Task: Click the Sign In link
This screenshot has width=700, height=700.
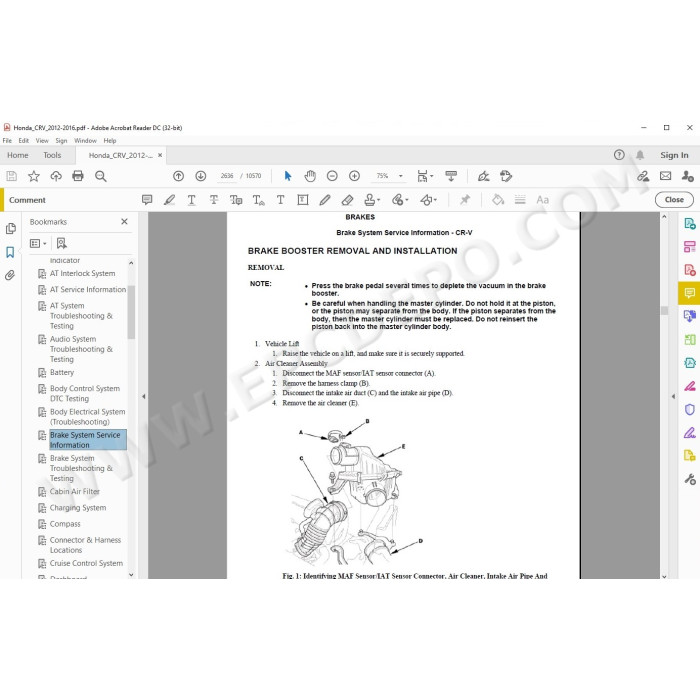Action: 674,155
